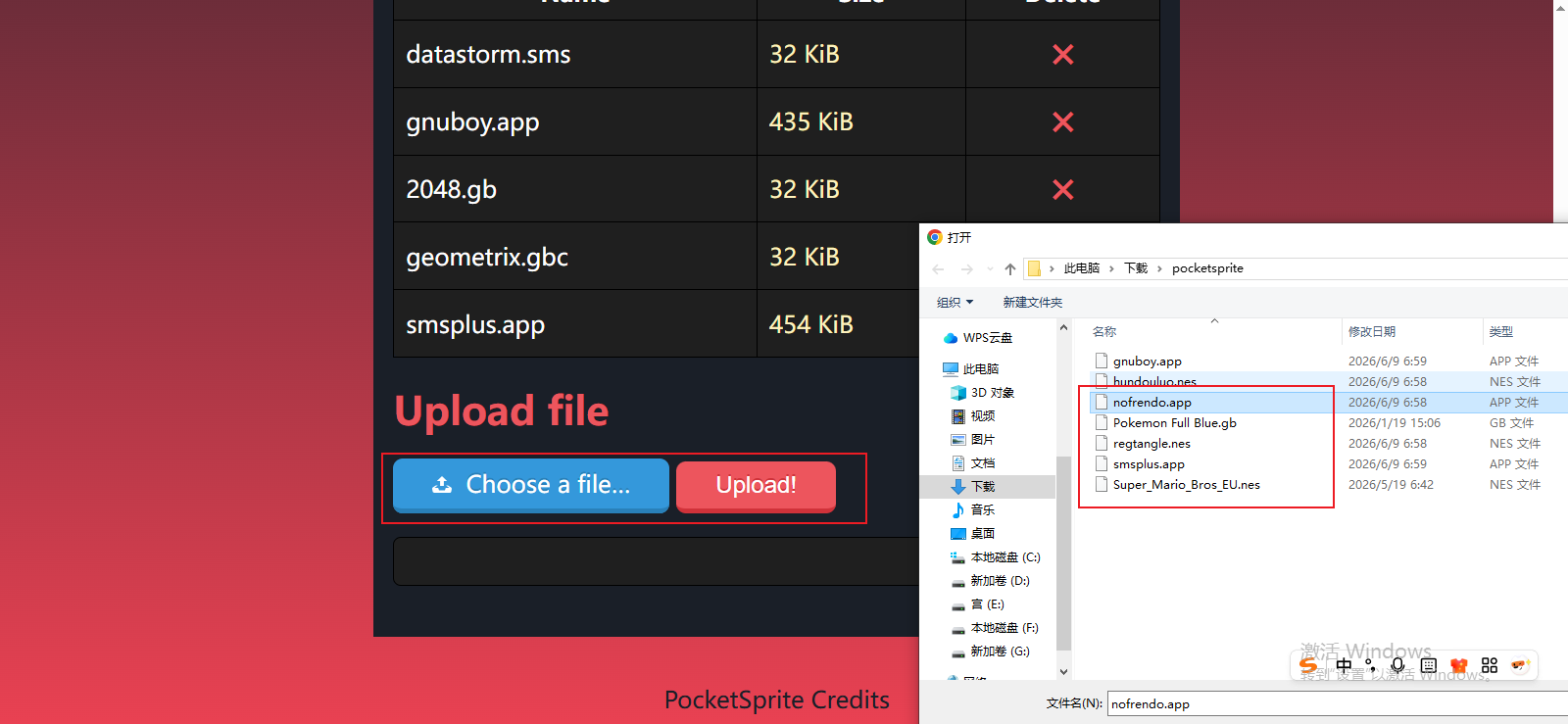
Task: Open 新加卷 (D:) in the navigation pane
Action: coord(991,581)
